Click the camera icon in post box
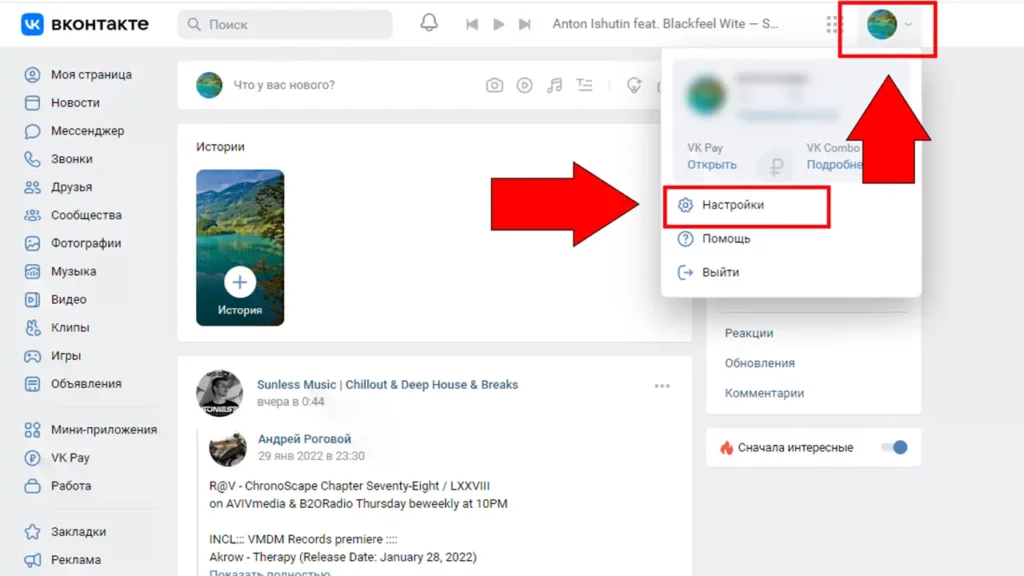This screenshot has width=1024, height=576. click(494, 86)
